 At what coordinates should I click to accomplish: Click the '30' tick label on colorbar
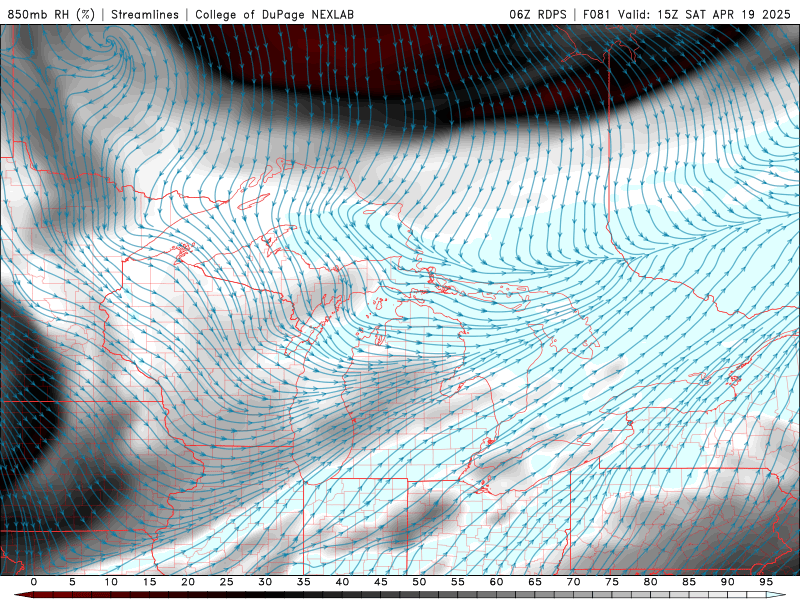point(265,582)
